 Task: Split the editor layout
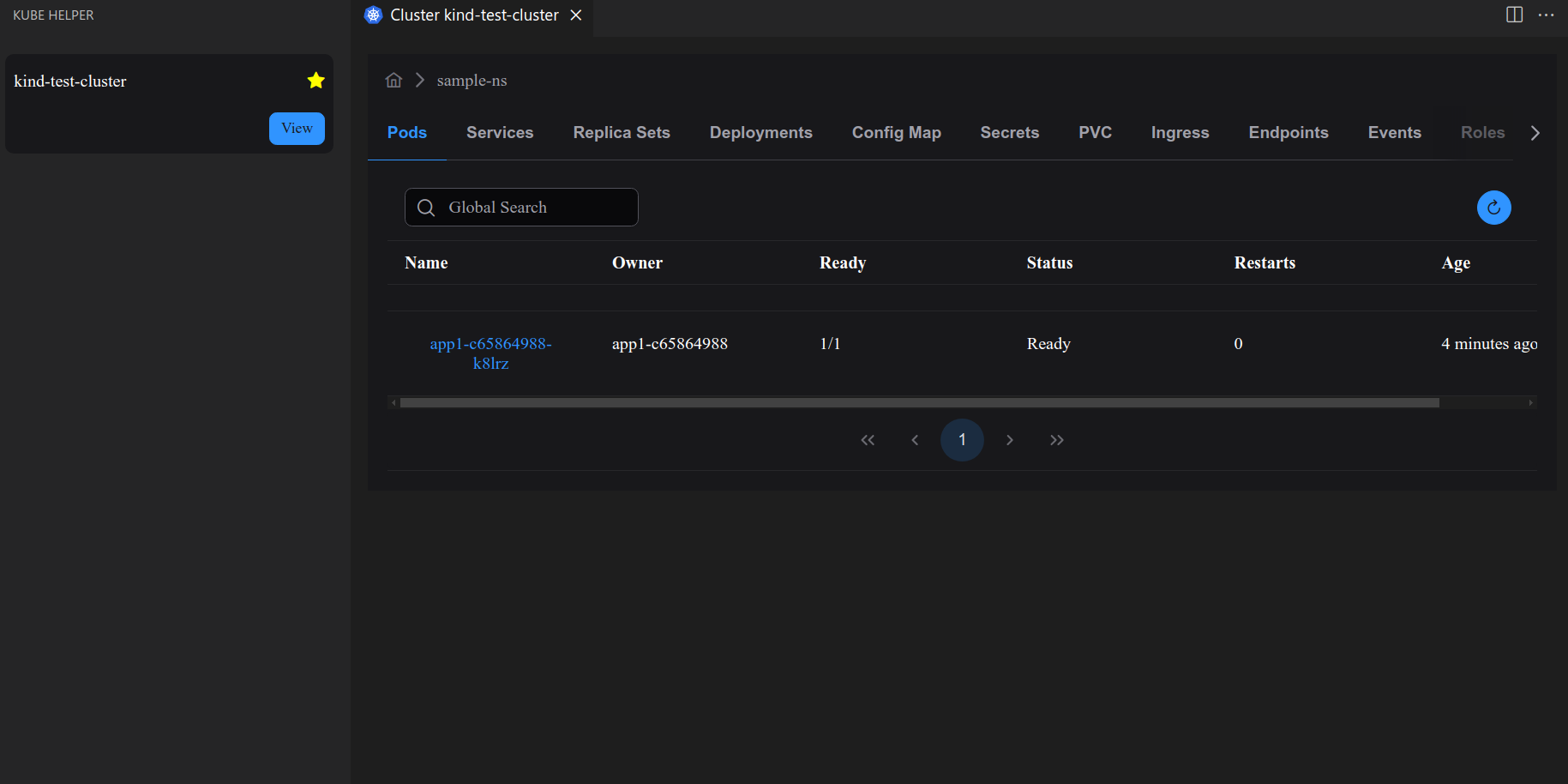[x=1515, y=15]
